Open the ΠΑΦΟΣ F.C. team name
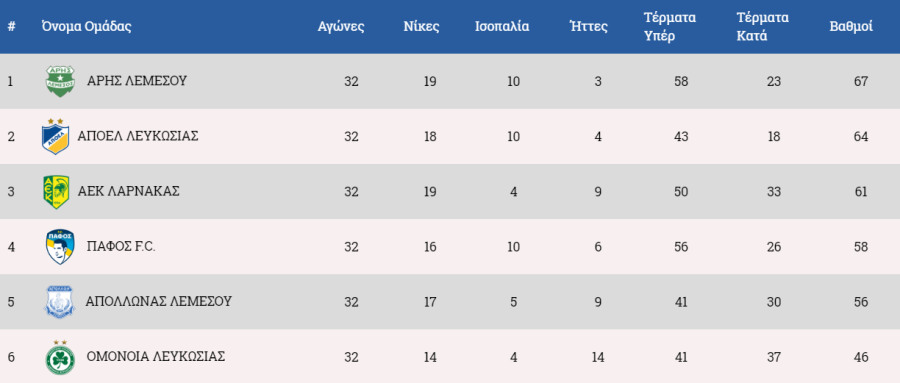Viewport: 900px width, 383px height. click(121, 247)
